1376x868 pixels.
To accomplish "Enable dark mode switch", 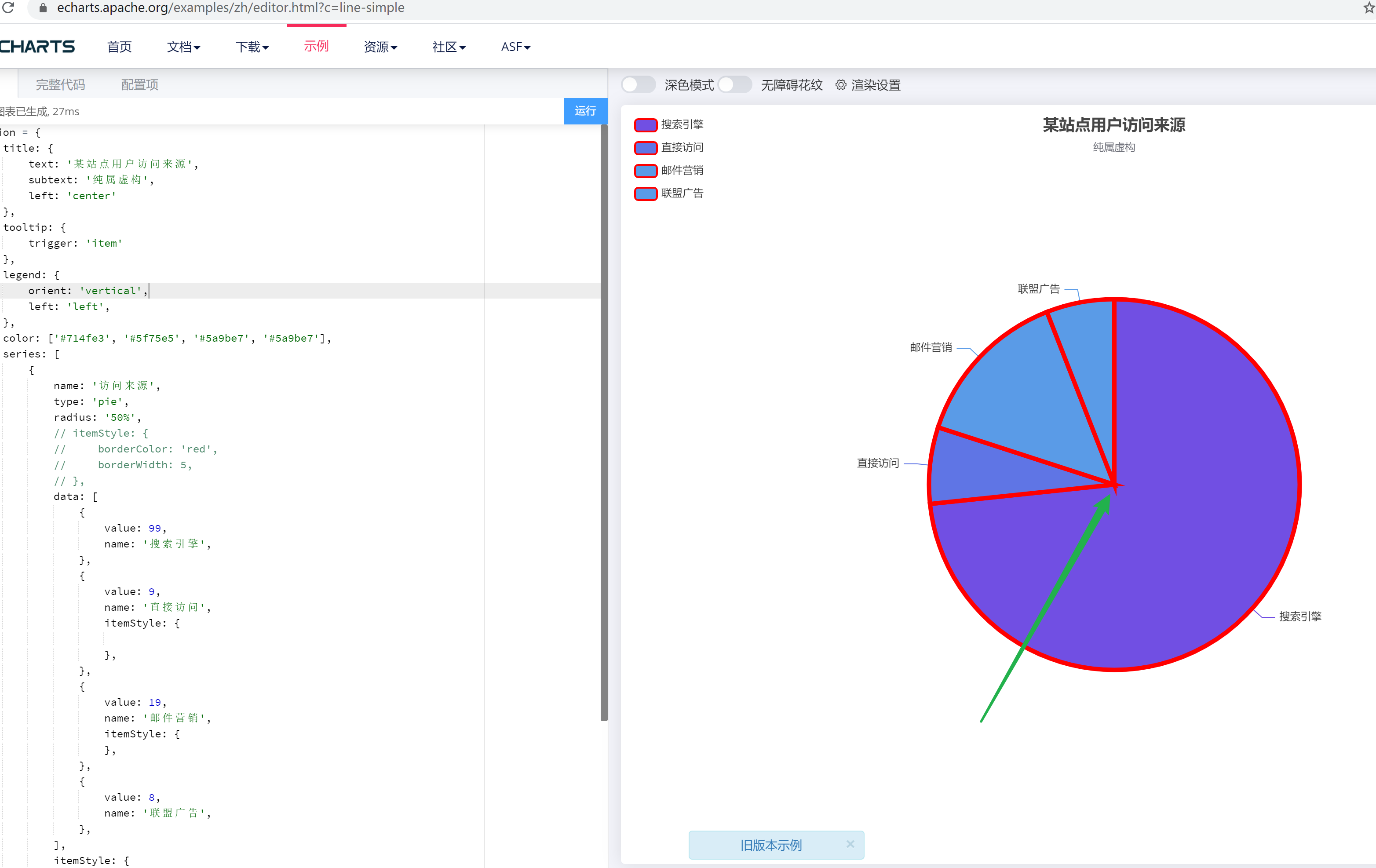I will point(638,85).
